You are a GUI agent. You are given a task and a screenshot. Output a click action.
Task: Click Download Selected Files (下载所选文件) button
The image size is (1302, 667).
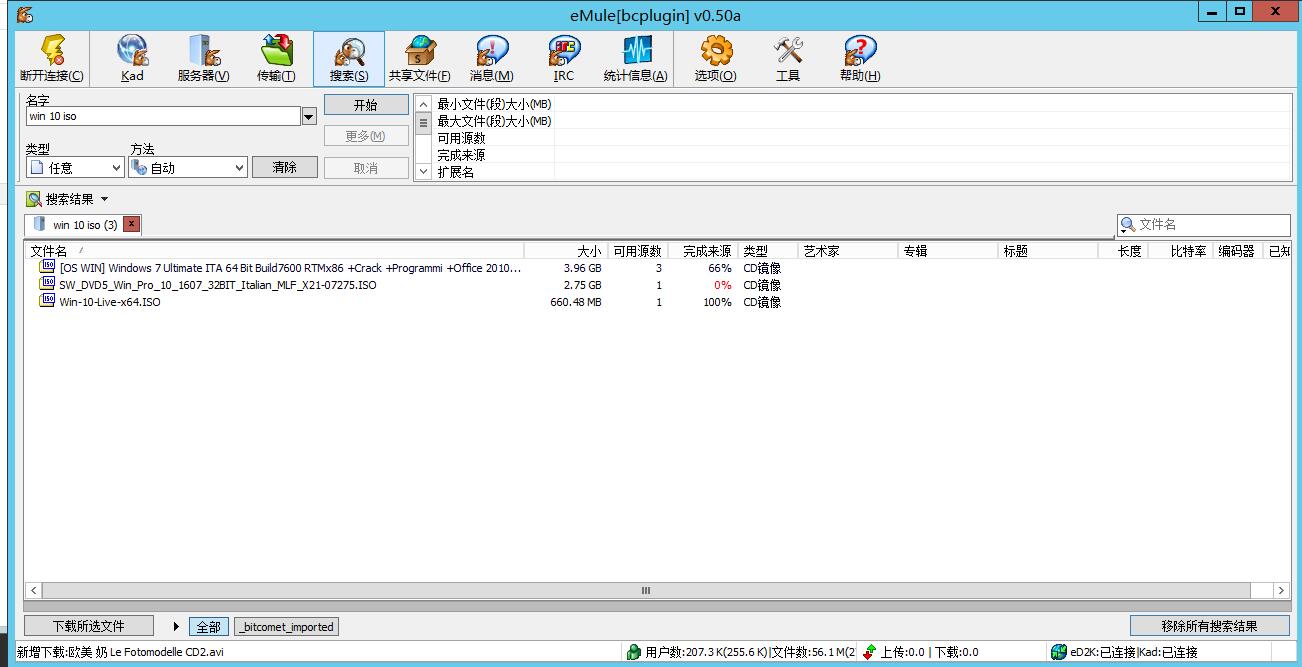click(x=89, y=626)
